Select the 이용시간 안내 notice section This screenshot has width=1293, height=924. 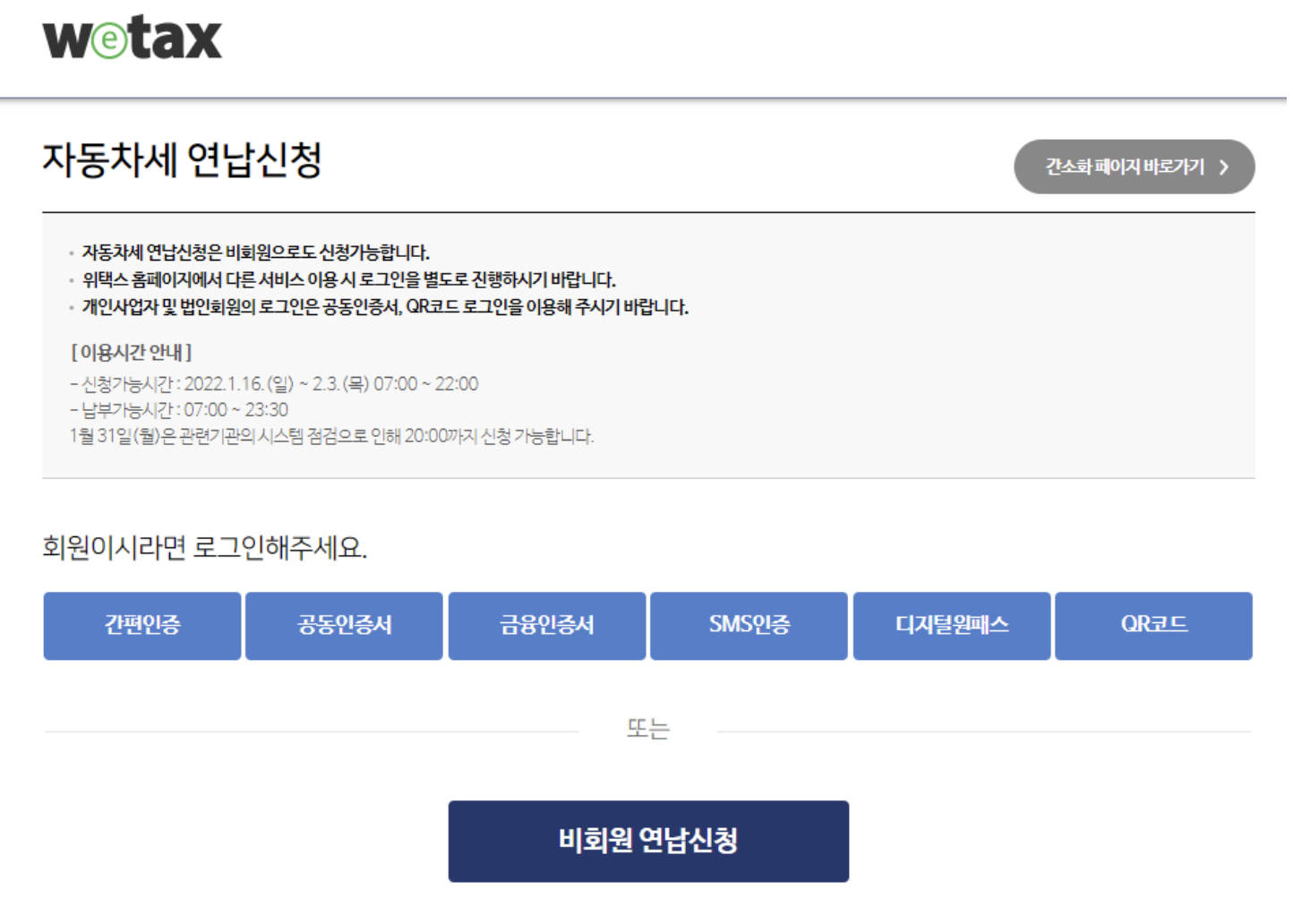[x=131, y=353]
